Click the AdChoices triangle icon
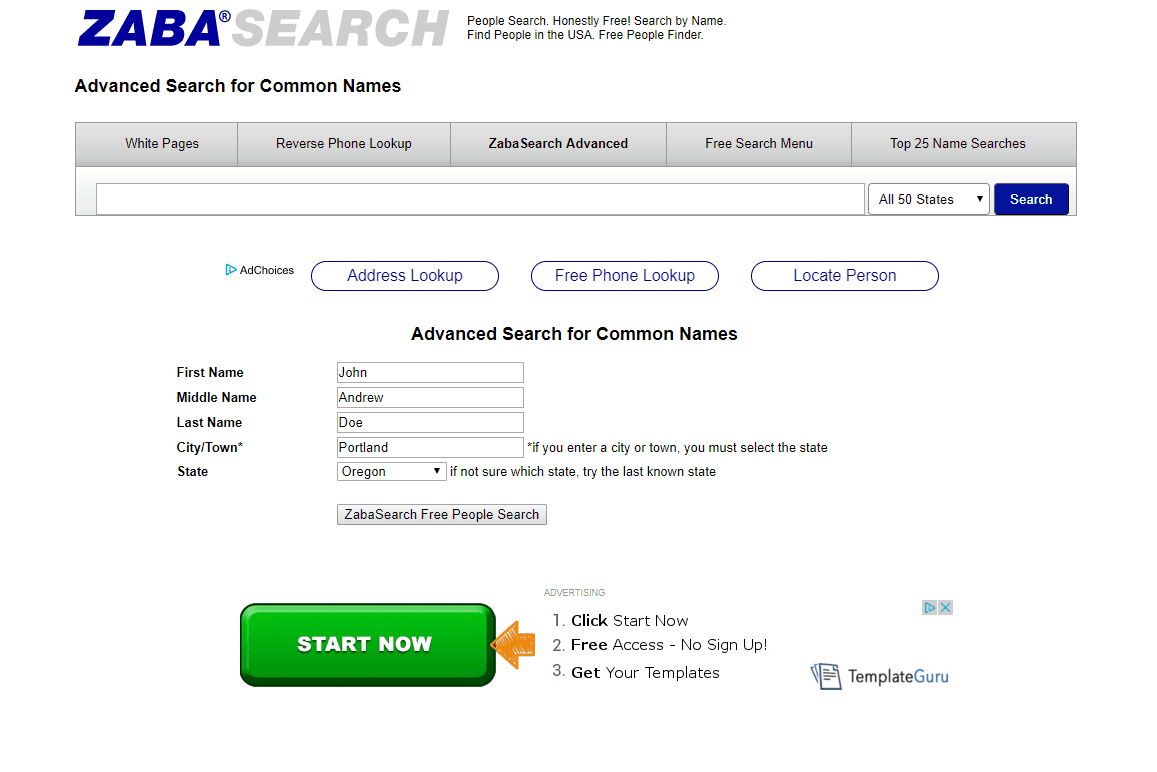This screenshot has width=1157, height=772. (231, 270)
